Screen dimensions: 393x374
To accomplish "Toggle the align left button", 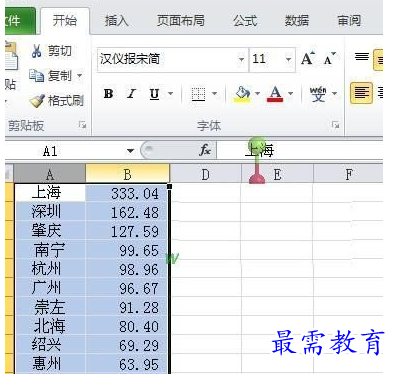I will point(361,93).
